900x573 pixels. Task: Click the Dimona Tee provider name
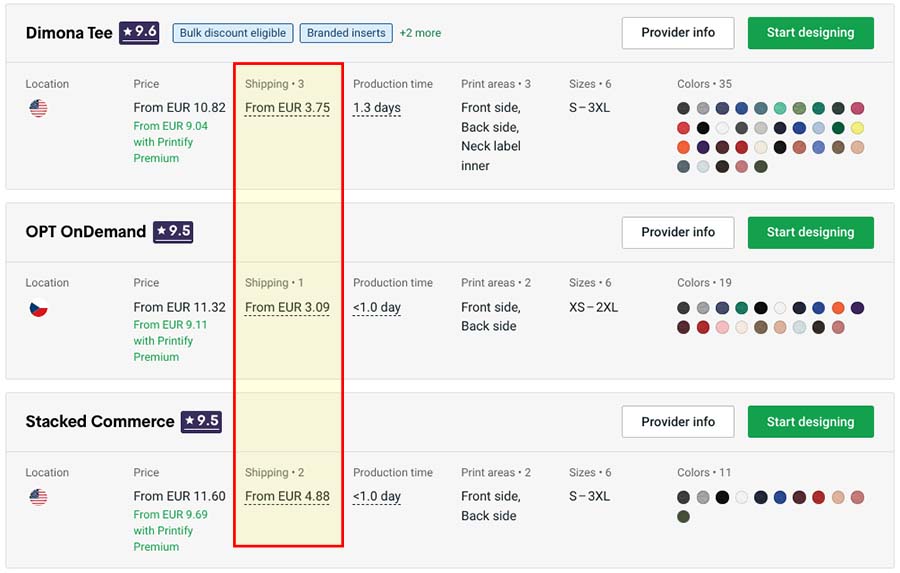pyautogui.click(x=69, y=33)
